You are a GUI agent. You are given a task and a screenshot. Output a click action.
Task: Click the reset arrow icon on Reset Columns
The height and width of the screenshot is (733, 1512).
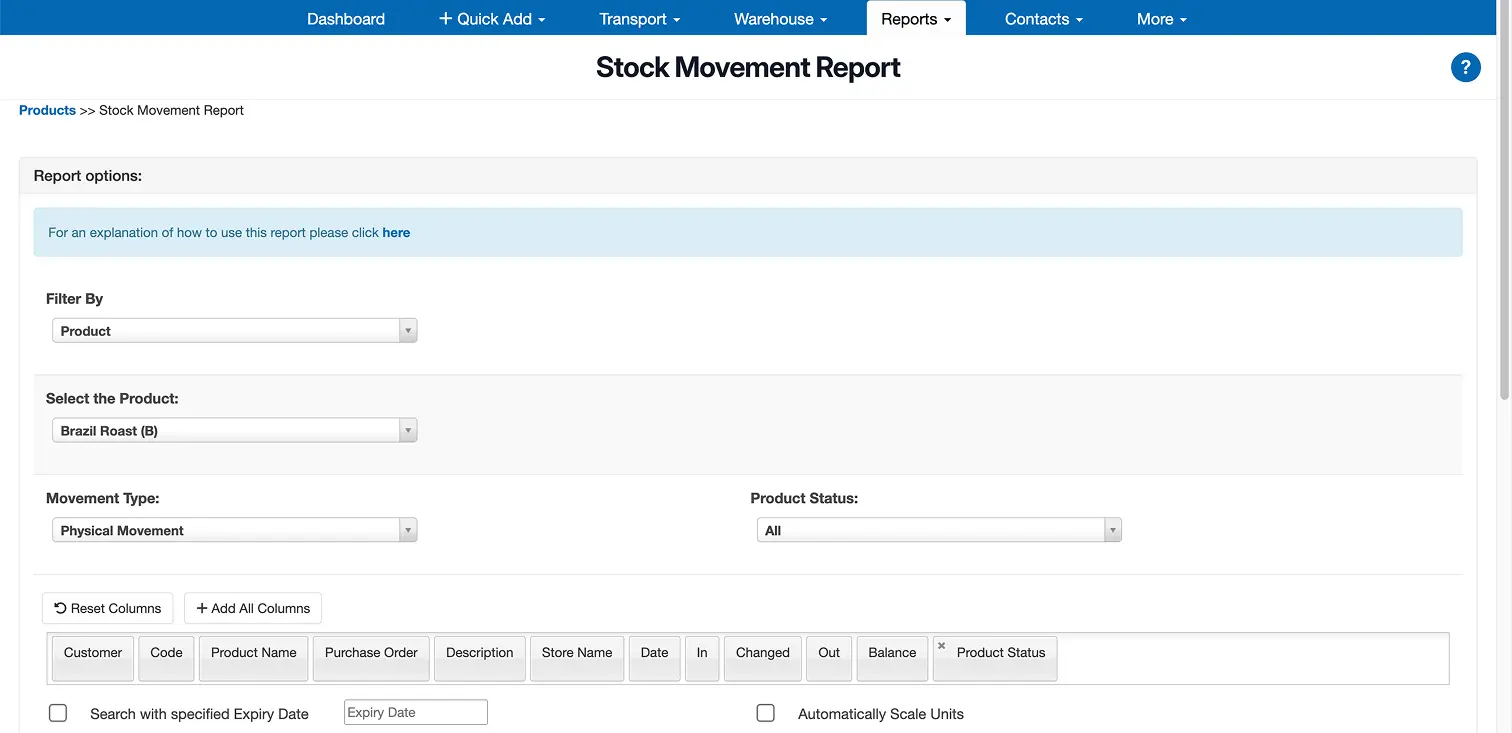pos(62,608)
